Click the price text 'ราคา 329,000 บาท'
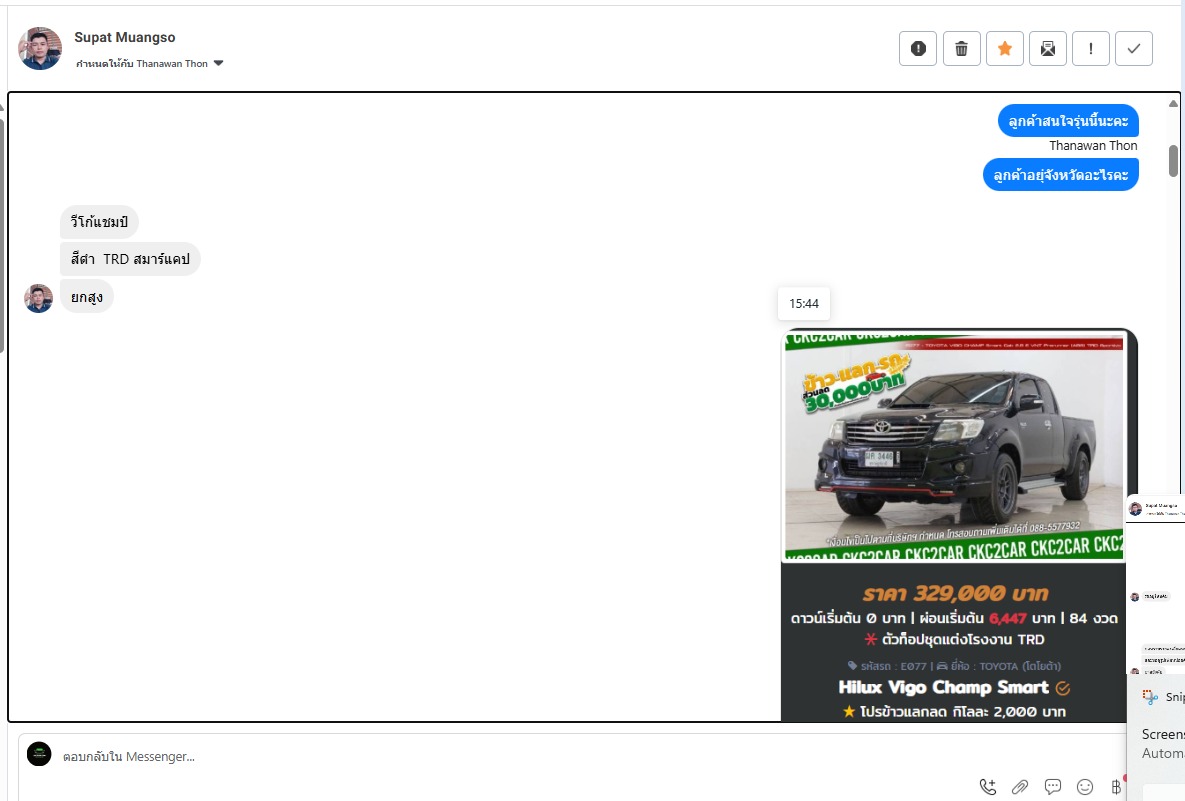This screenshot has height=801, width=1185. (955, 593)
